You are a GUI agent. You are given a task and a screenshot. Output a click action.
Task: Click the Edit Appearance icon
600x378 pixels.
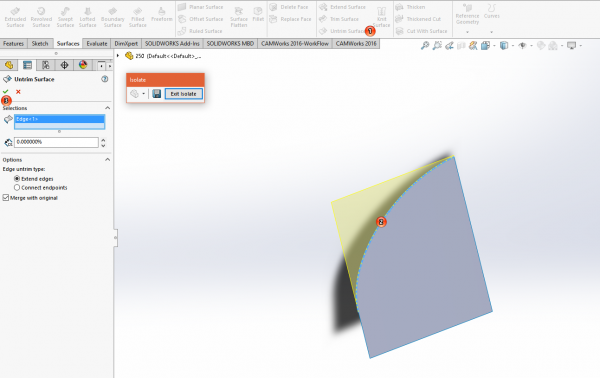point(541,46)
